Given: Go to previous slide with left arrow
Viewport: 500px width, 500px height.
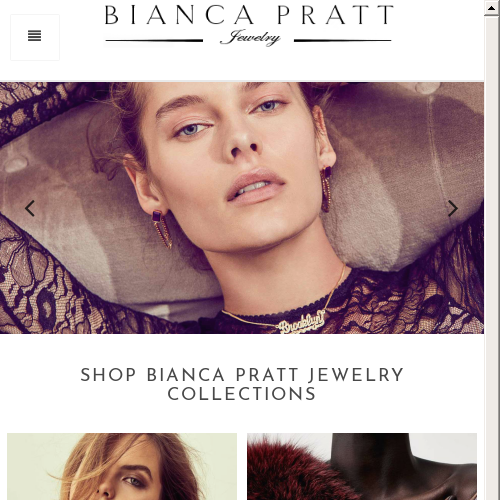Looking at the screenshot, I should click(x=30, y=208).
